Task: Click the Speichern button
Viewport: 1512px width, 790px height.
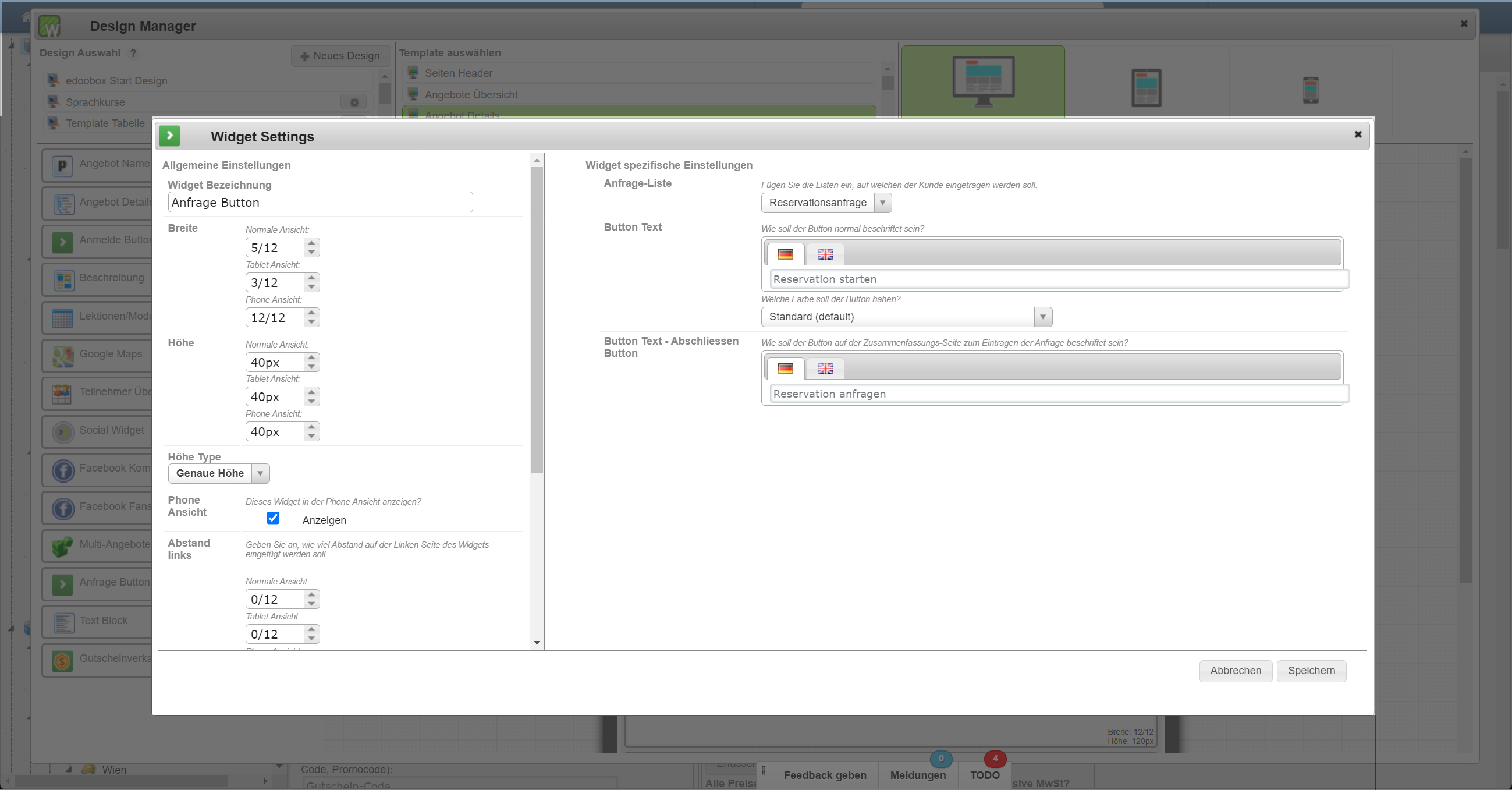Action: pyautogui.click(x=1311, y=671)
